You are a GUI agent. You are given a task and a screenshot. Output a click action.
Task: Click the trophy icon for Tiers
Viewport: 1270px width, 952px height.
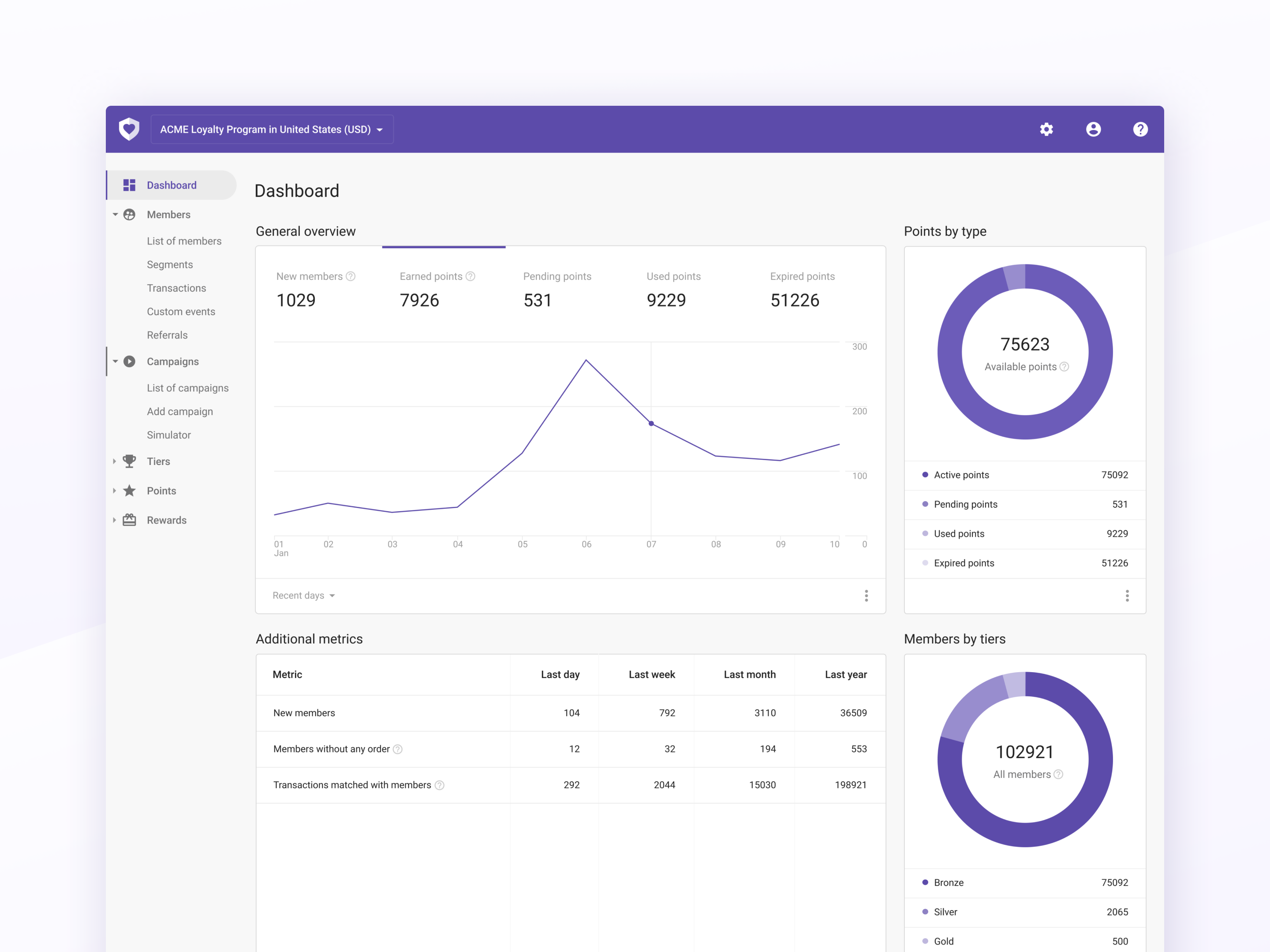point(130,461)
